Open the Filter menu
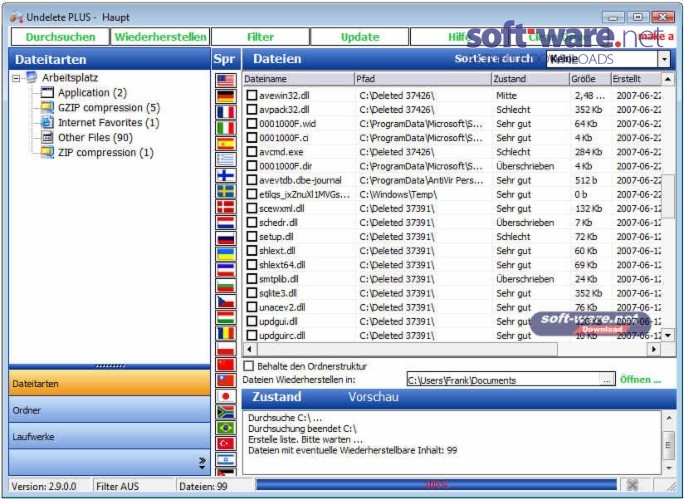The image size is (684, 500). [x=260, y=37]
